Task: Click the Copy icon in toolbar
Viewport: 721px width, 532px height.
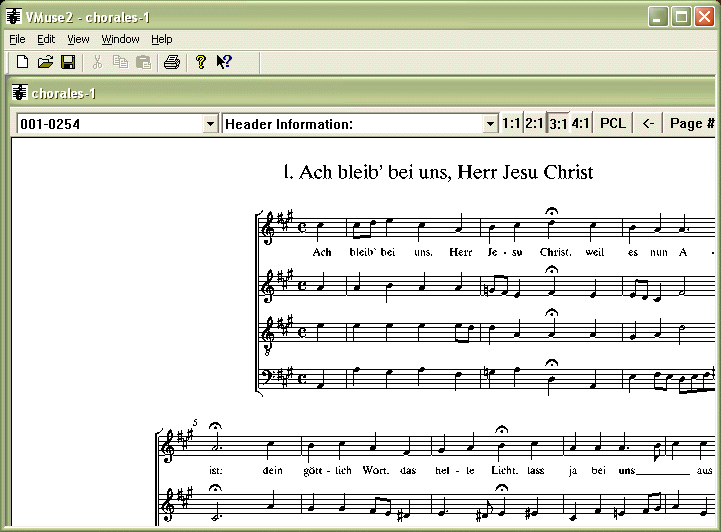Action: click(x=120, y=62)
